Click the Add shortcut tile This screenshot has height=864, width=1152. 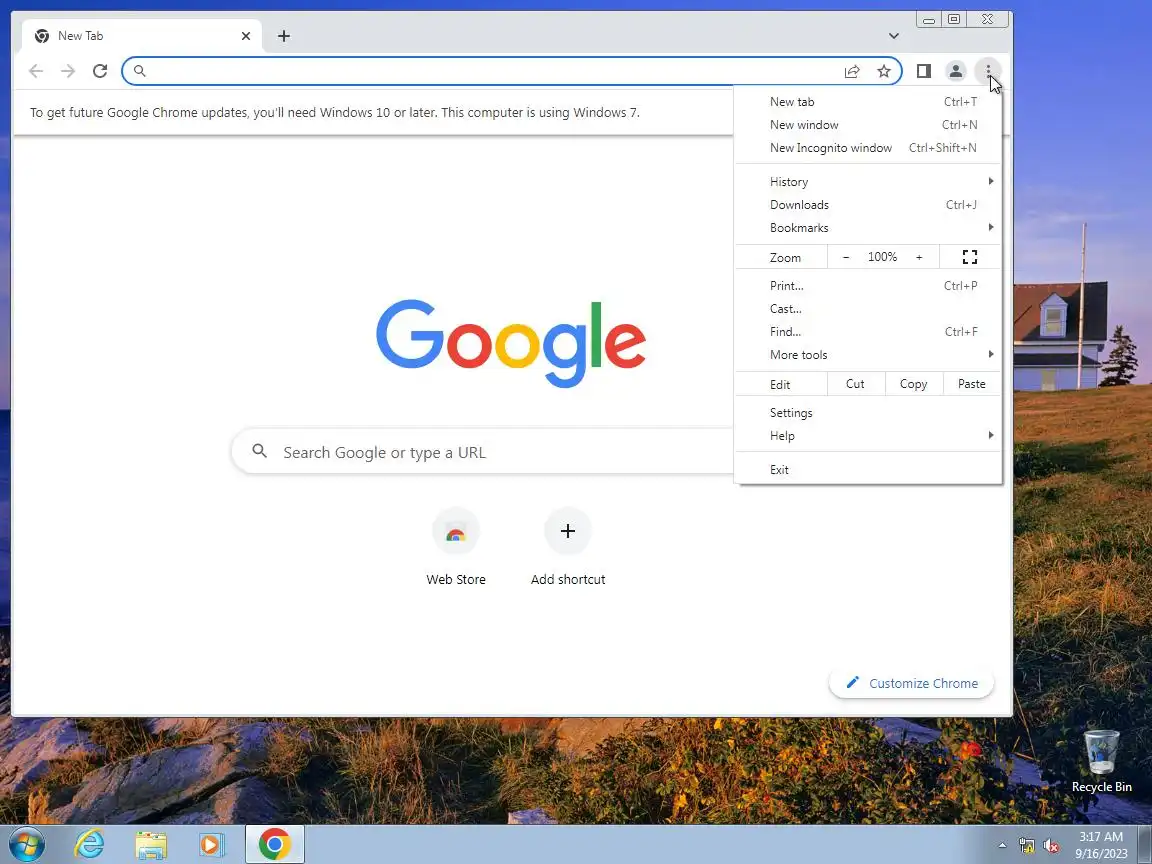coord(568,547)
